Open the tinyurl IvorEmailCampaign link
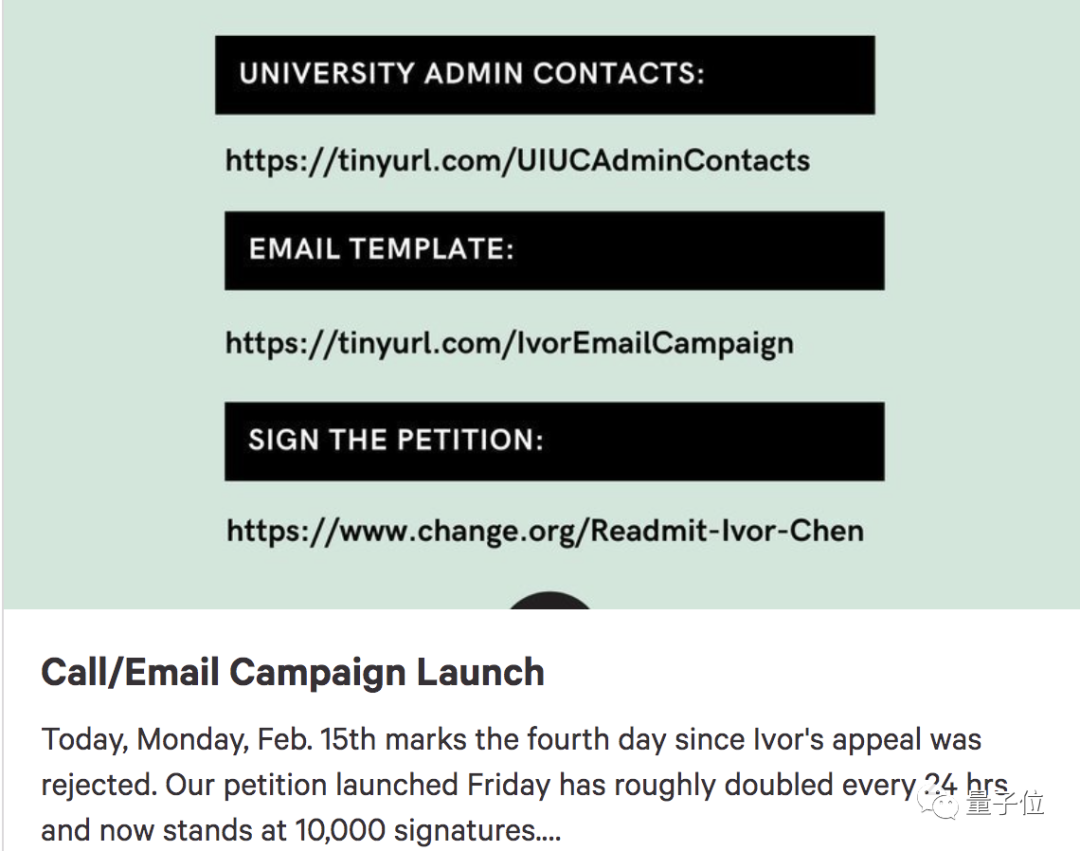1080x851 pixels. coord(509,343)
